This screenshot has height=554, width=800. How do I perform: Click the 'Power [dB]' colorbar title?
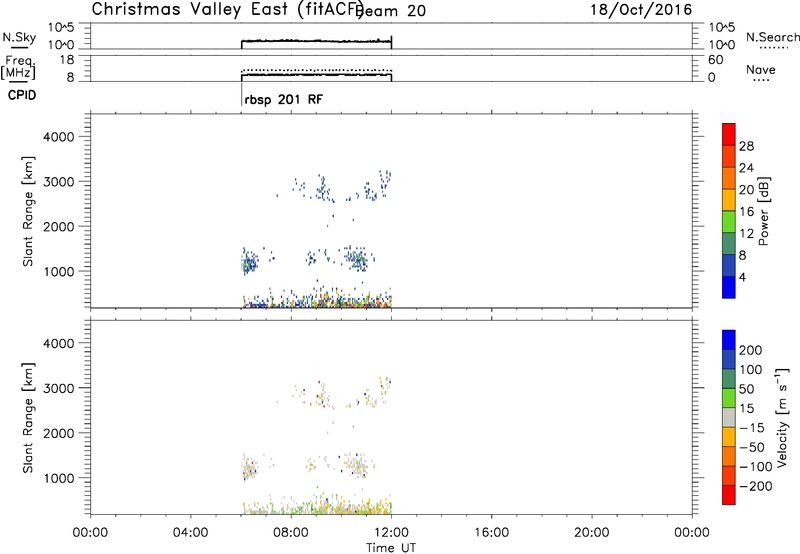click(x=763, y=211)
